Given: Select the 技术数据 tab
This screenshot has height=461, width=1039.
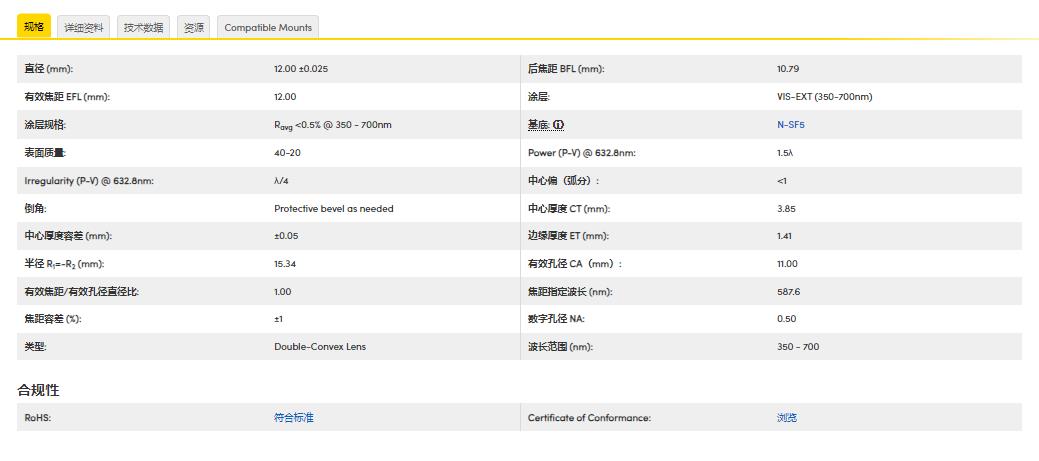Looking at the screenshot, I should [x=143, y=27].
